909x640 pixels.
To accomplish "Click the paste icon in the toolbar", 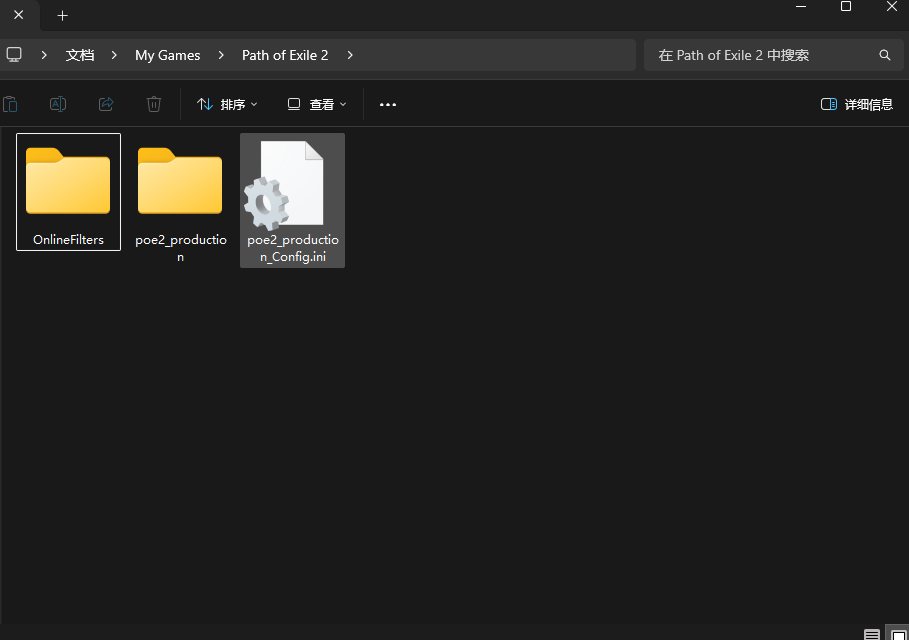I will (10, 104).
